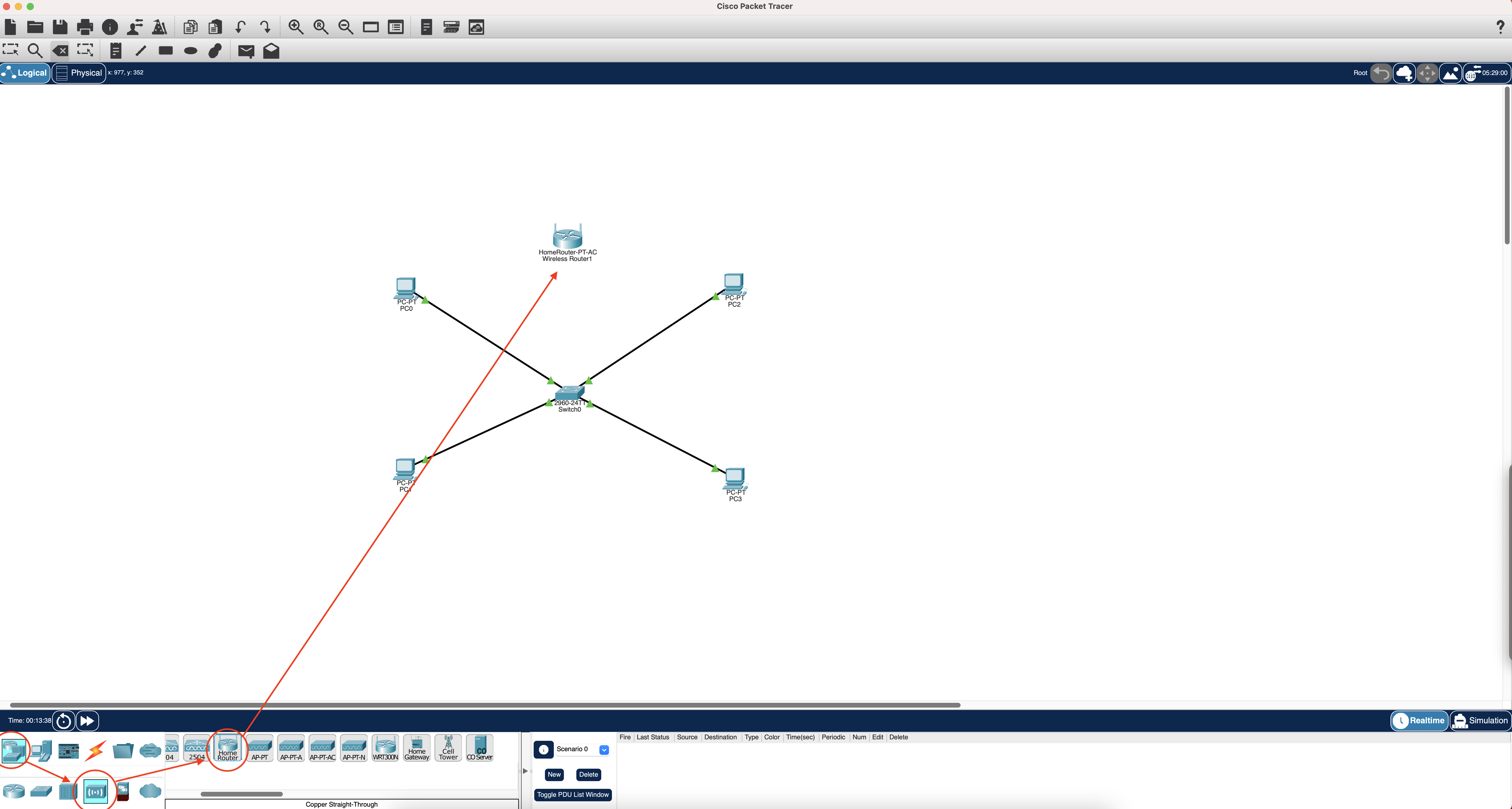Open the drawing palette window icon
The width and height of the screenshot is (1512, 809).
[371, 27]
